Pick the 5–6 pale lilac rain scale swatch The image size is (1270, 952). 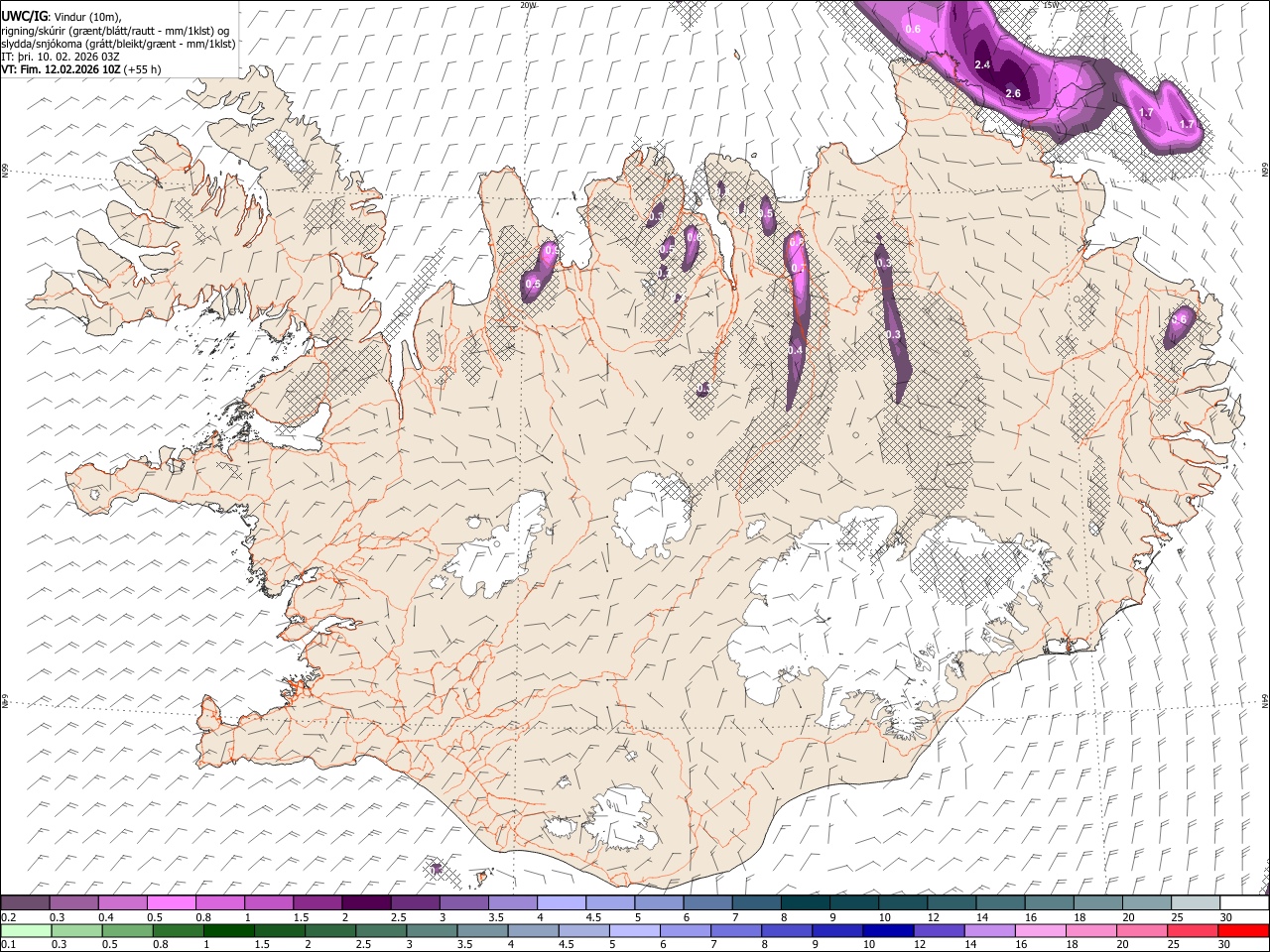[634, 930]
